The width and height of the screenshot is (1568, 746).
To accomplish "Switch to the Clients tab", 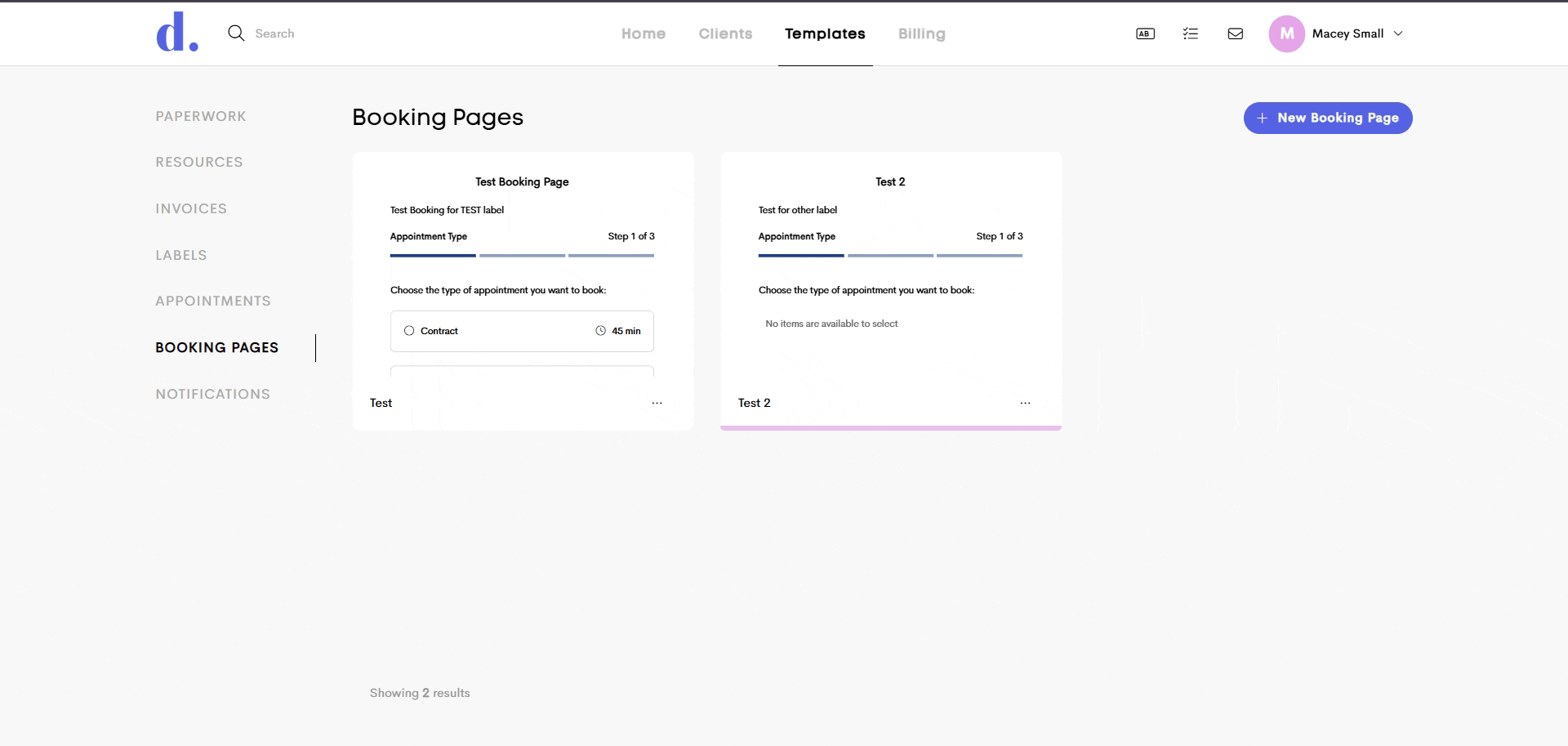I will point(725,34).
